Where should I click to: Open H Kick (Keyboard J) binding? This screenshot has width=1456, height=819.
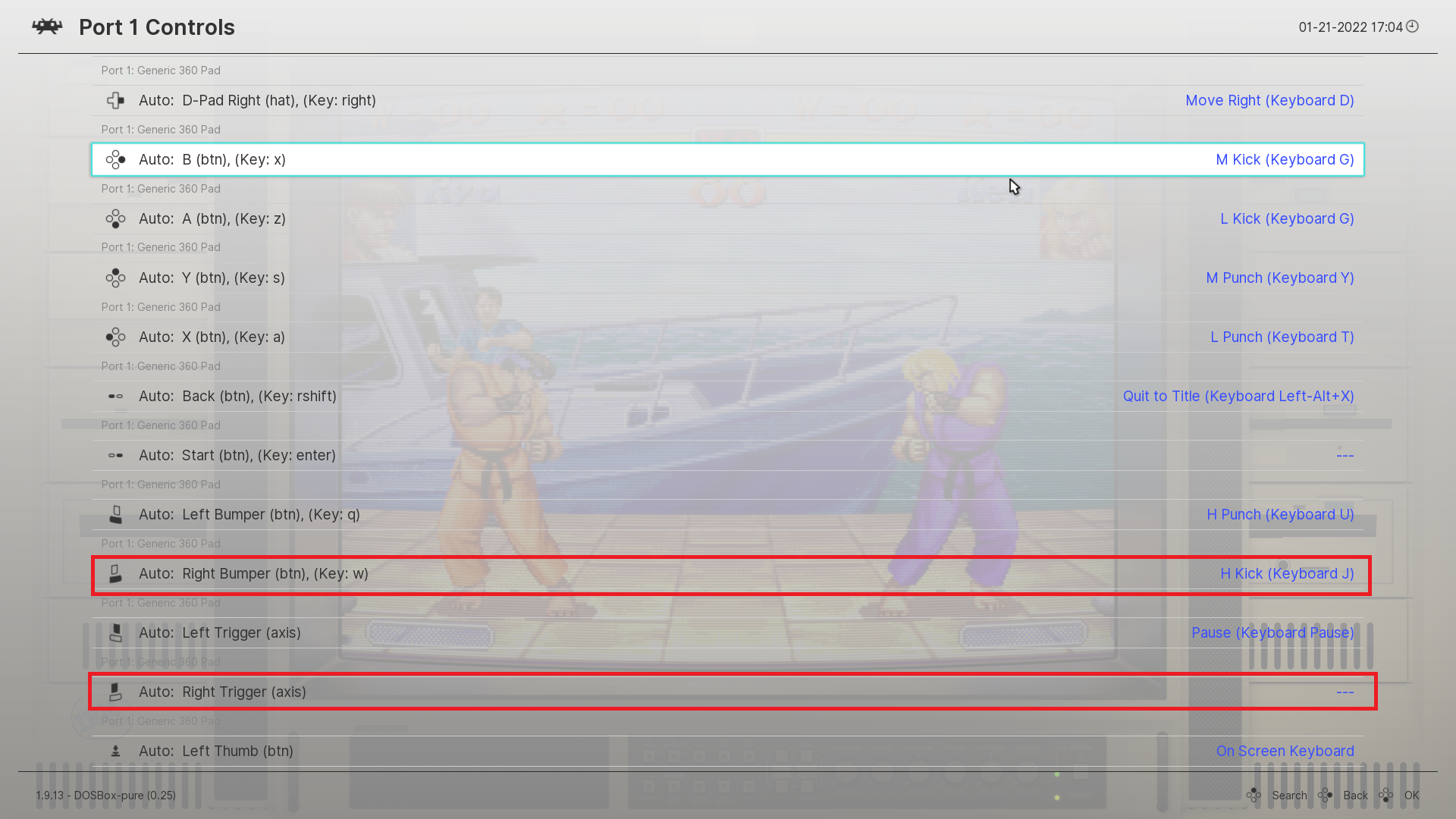coord(1287,573)
